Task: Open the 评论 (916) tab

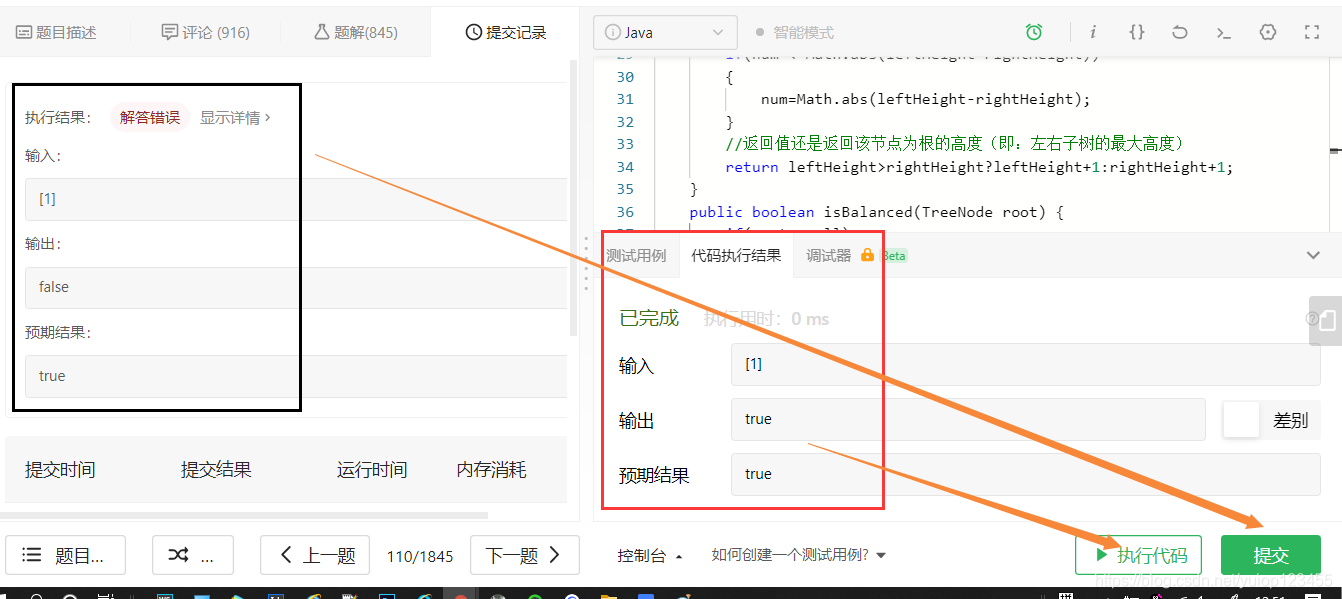Action: point(205,32)
